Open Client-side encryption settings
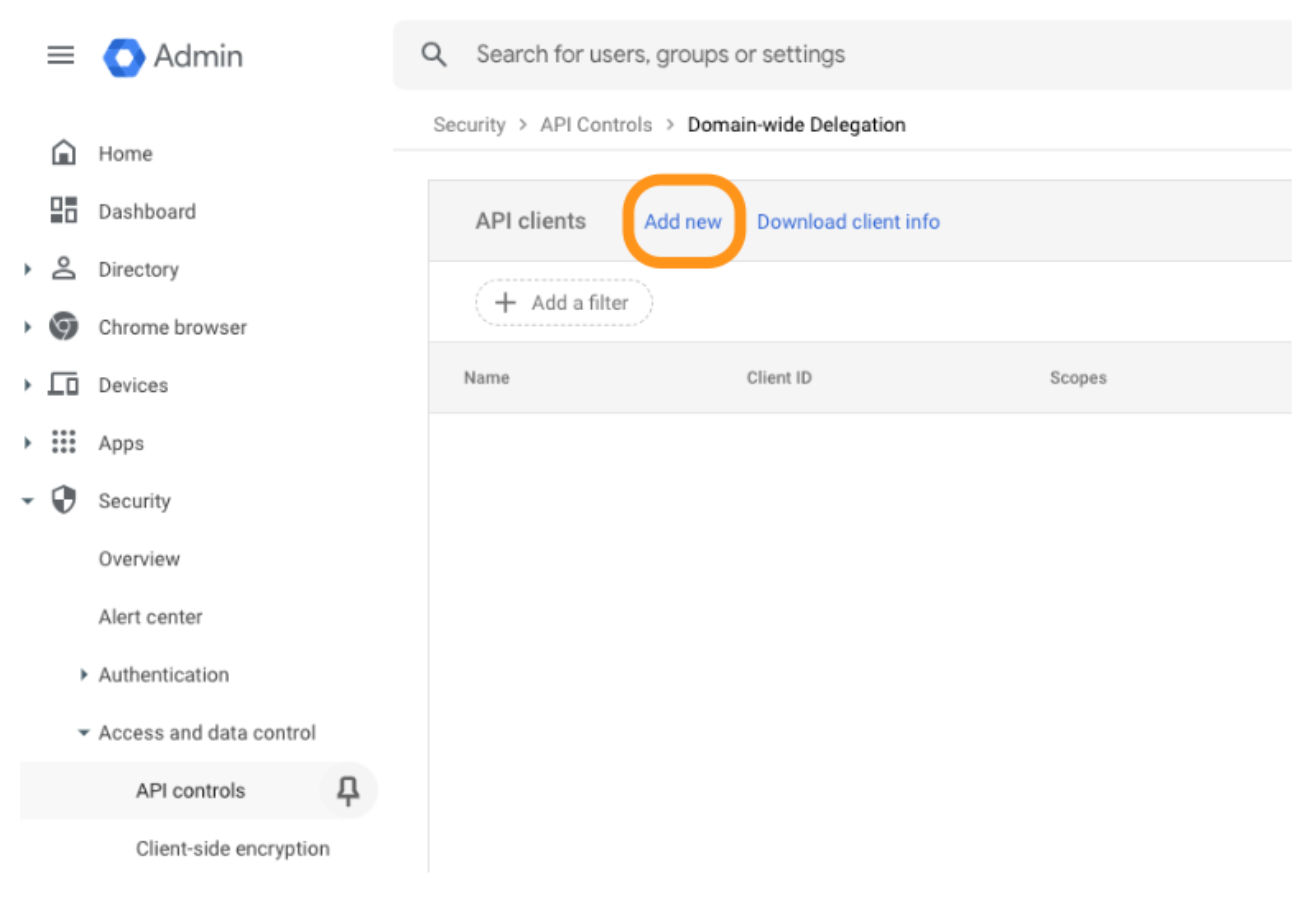Image resolution: width=1292 pixels, height=902 pixels. pyautogui.click(x=233, y=848)
